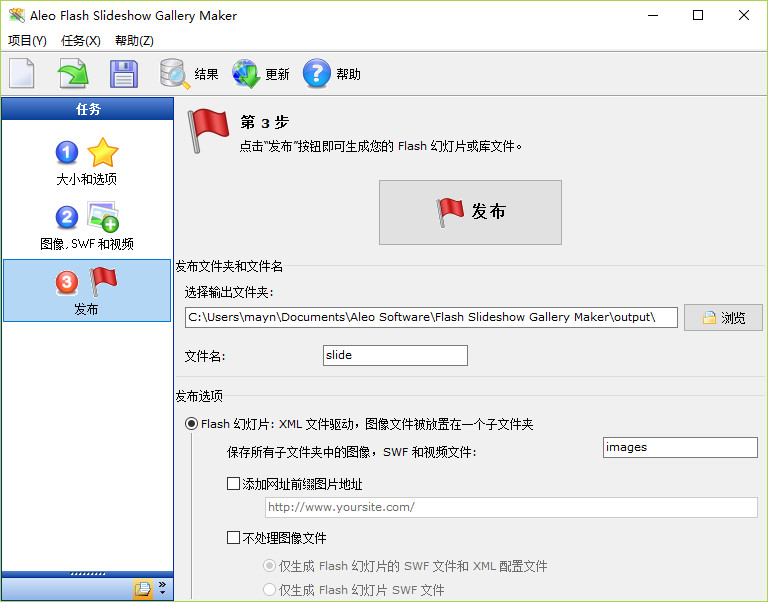This screenshot has height=602, width=768.
Task: Select 仅生成 Flash 幻灯片 SWF 文件 radio
Action: click(269, 589)
